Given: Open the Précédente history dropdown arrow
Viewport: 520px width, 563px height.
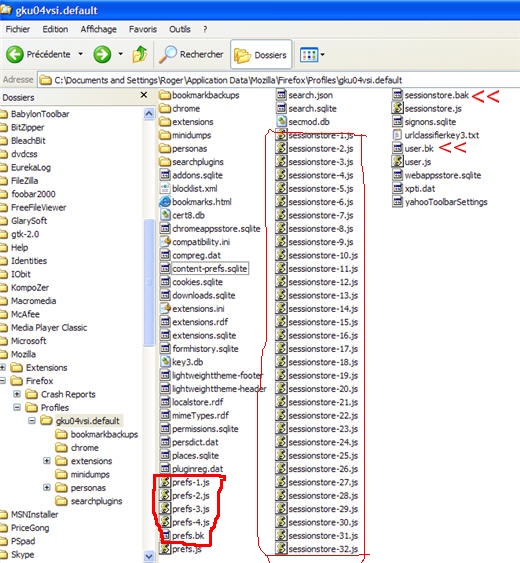Looking at the screenshot, I should point(81,54).
